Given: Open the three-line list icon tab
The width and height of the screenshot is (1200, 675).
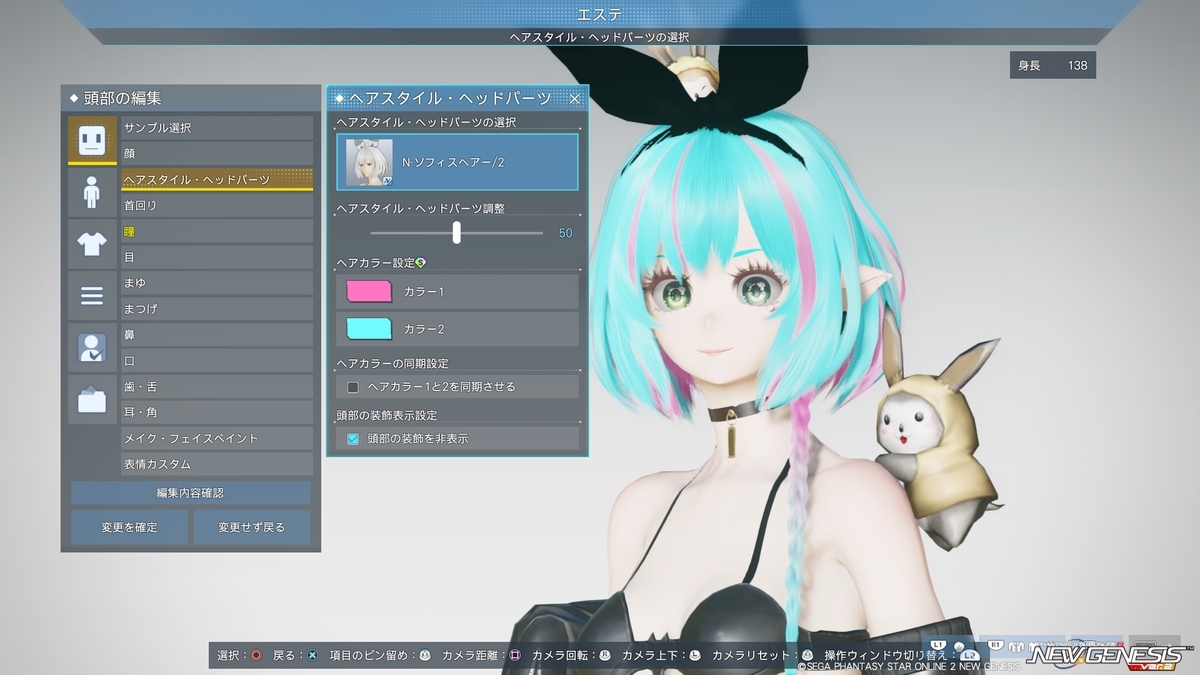Looking at the screenshot, I should (x=92, y=296).
